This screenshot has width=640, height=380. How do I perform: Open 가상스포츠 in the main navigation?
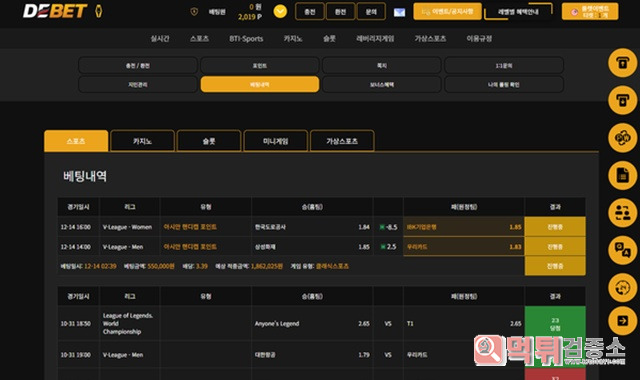[430, 38]
